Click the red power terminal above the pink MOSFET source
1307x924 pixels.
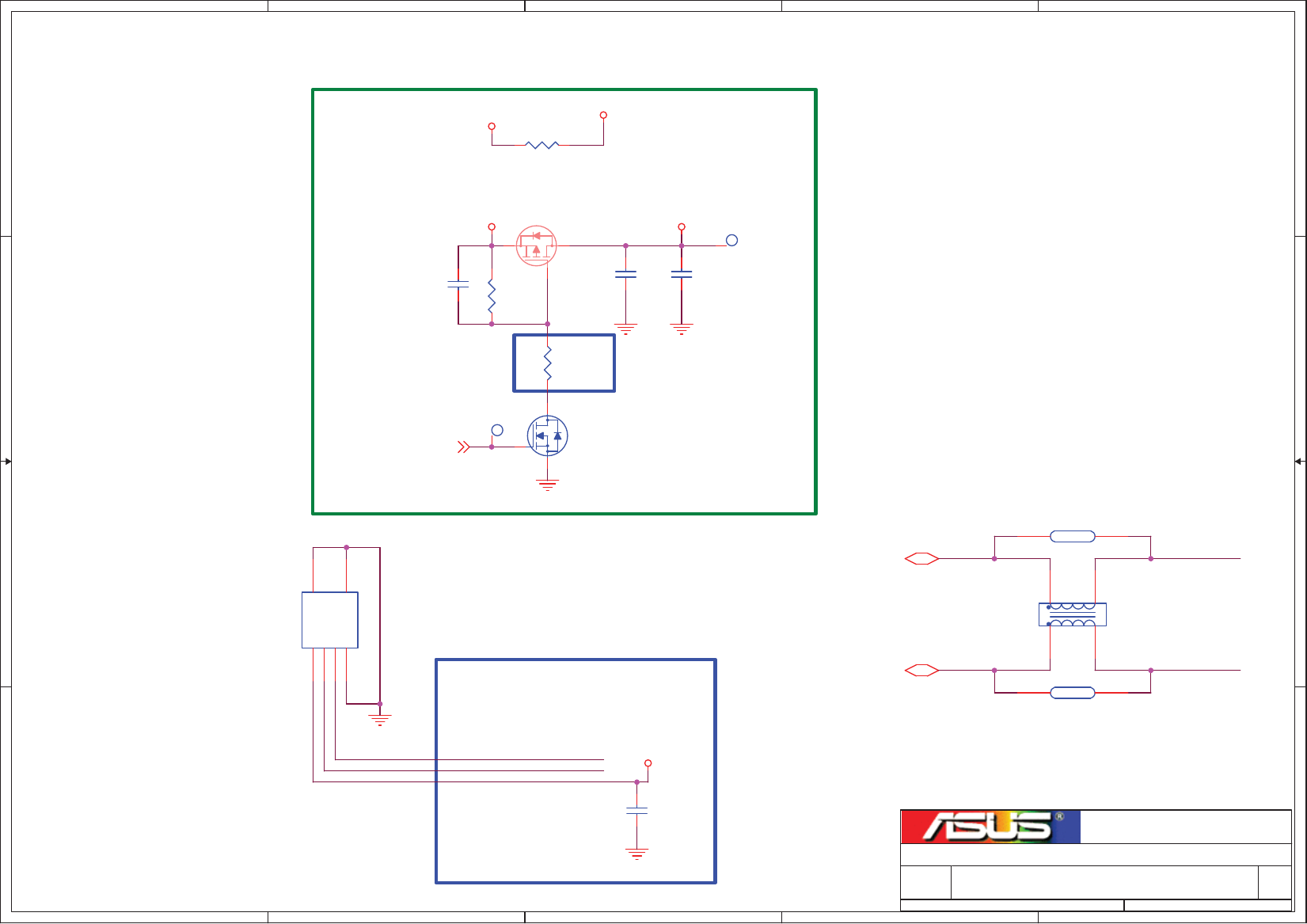click(x=492, y=227)
